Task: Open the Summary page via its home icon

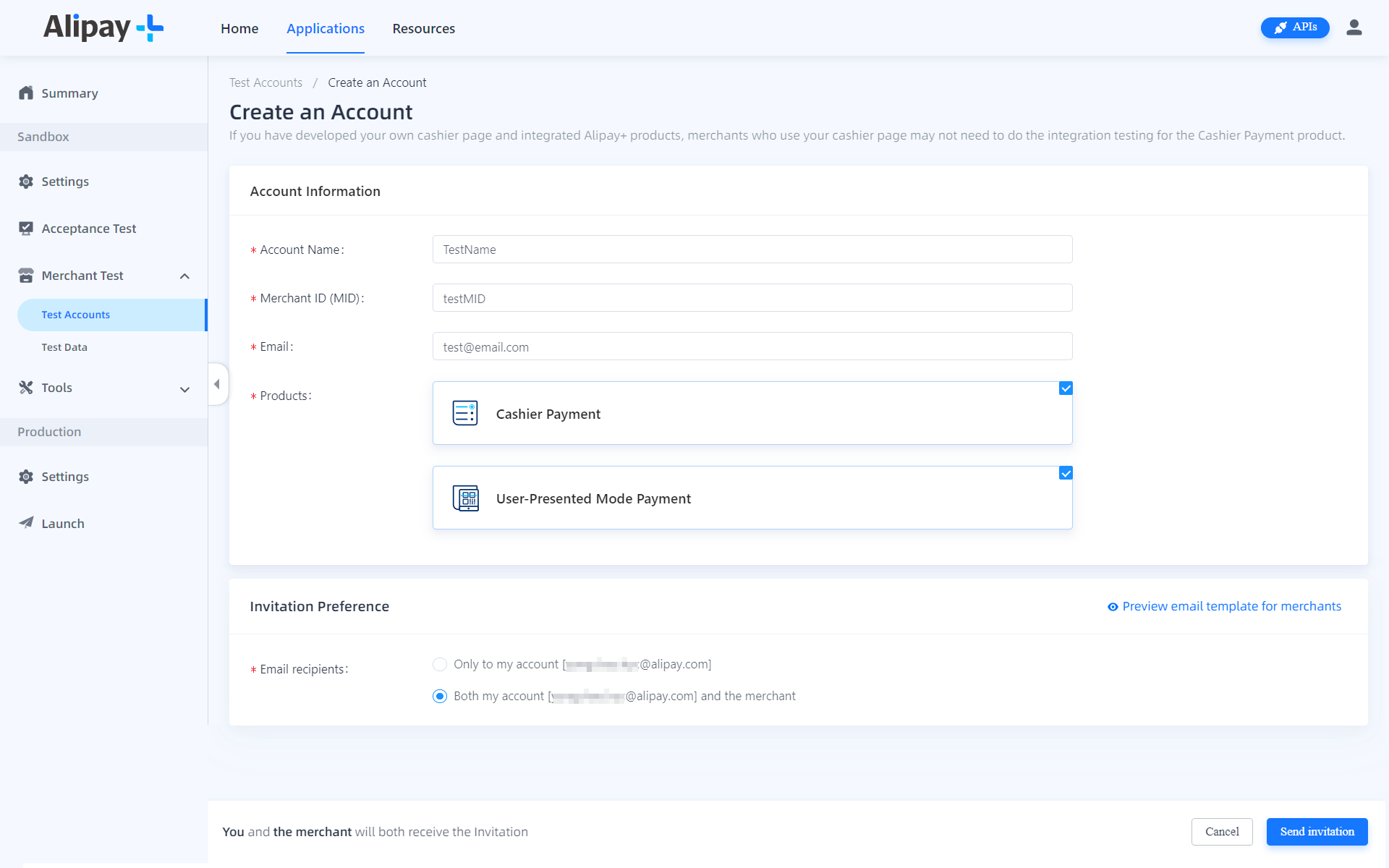Action: pos(26,93)
